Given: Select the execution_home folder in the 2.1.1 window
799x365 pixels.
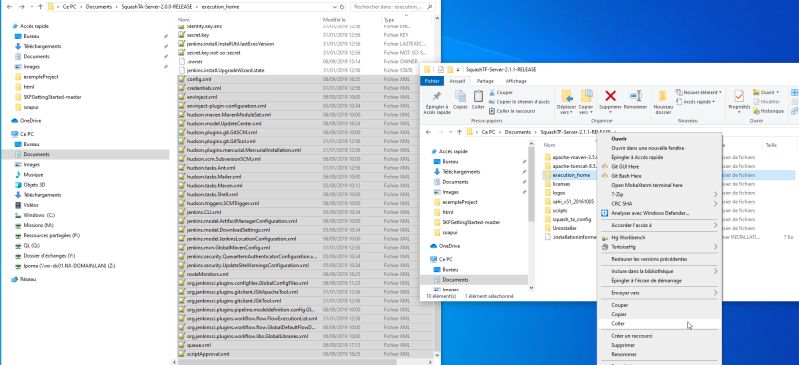Looking at the screenshot, I should point(571,175).
